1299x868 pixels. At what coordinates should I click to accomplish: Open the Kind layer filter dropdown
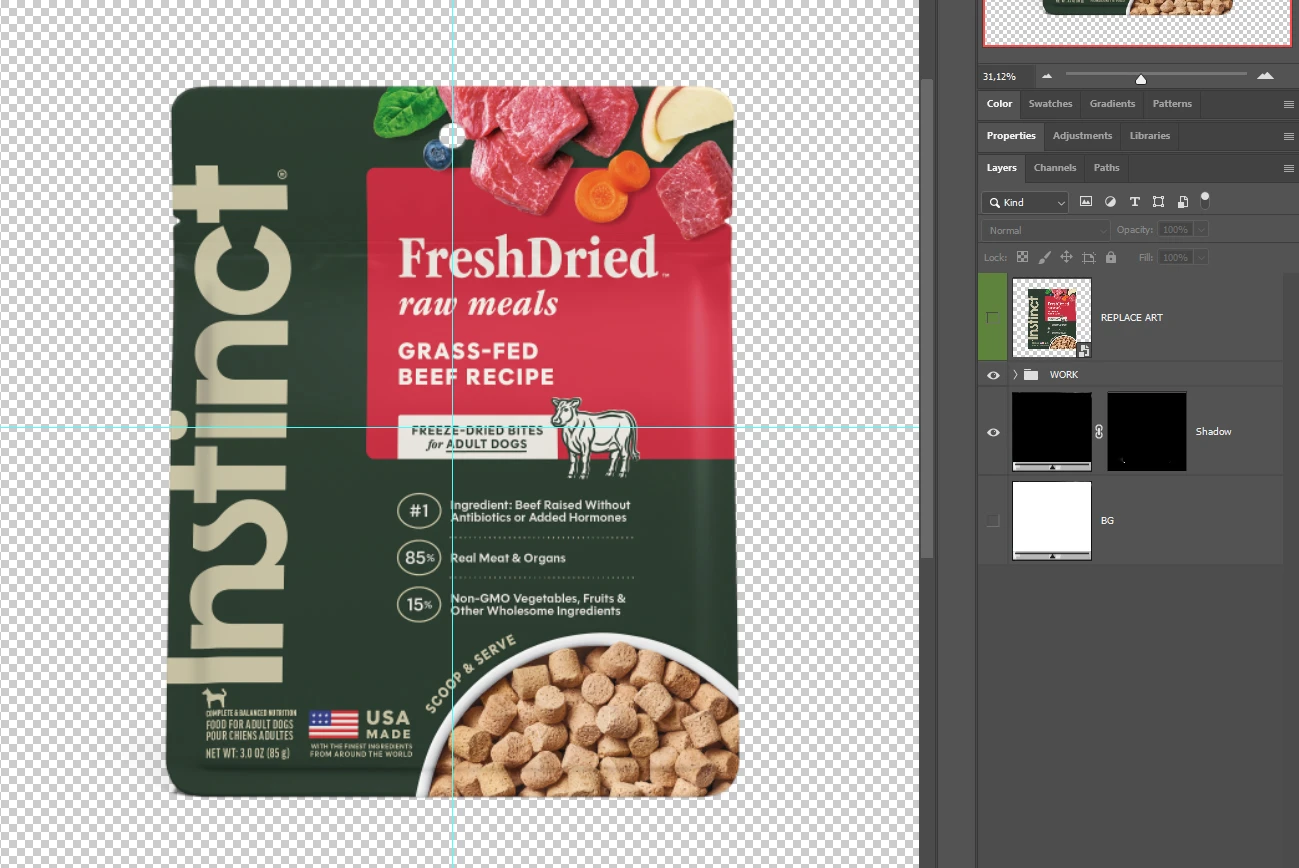[1025, 202]
